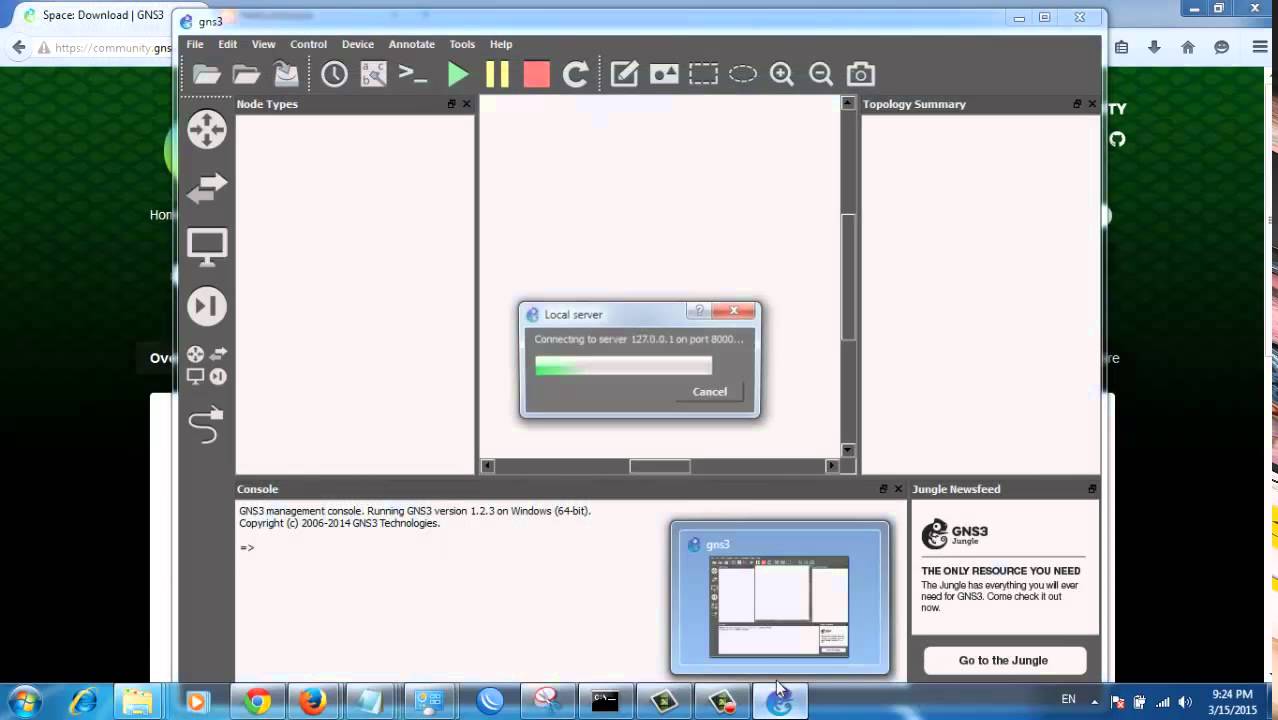Click the workspace horizontal scrollbar thumb
Screen dimensions: 1278x720
(x=659, y=466)
